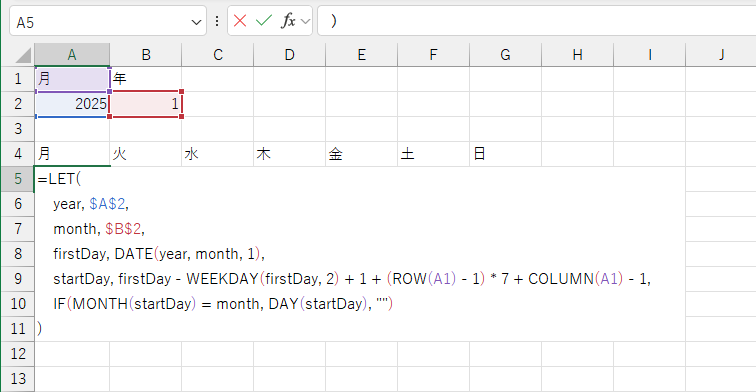Click cell B1 containing 年
Screen dimensions: 756x392
tap(146, 79)
